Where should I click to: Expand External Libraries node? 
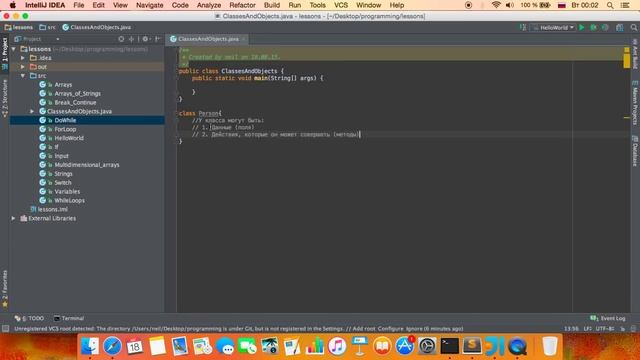coord(14,218)
